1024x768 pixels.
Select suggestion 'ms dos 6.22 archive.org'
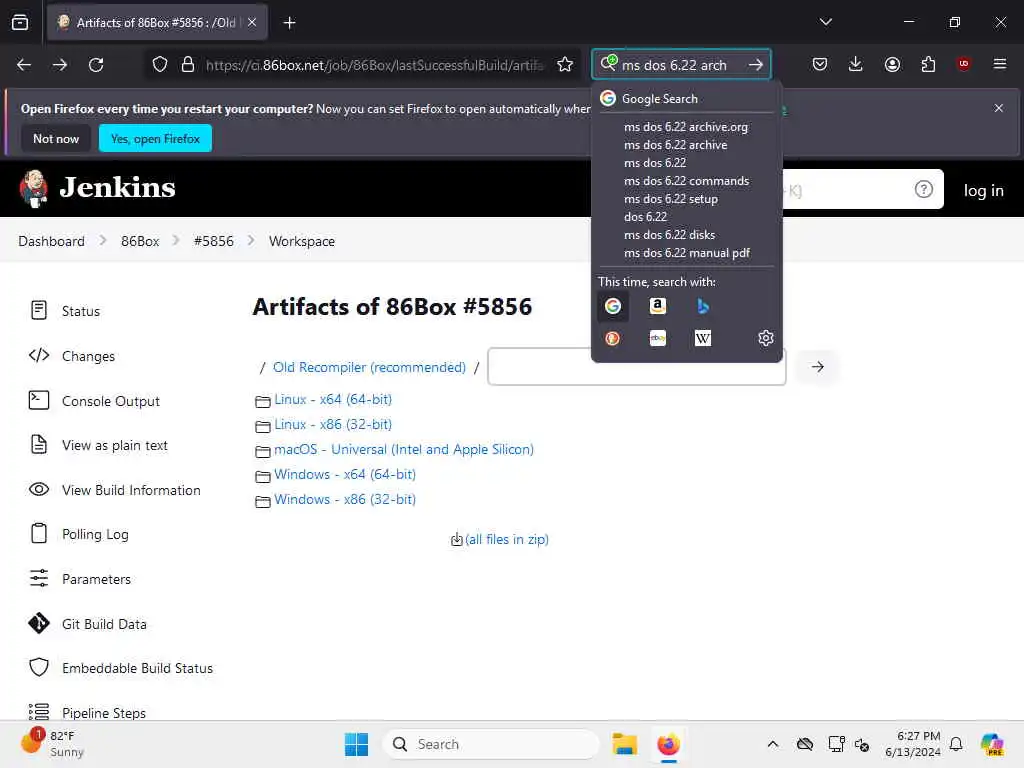[686, 127]
